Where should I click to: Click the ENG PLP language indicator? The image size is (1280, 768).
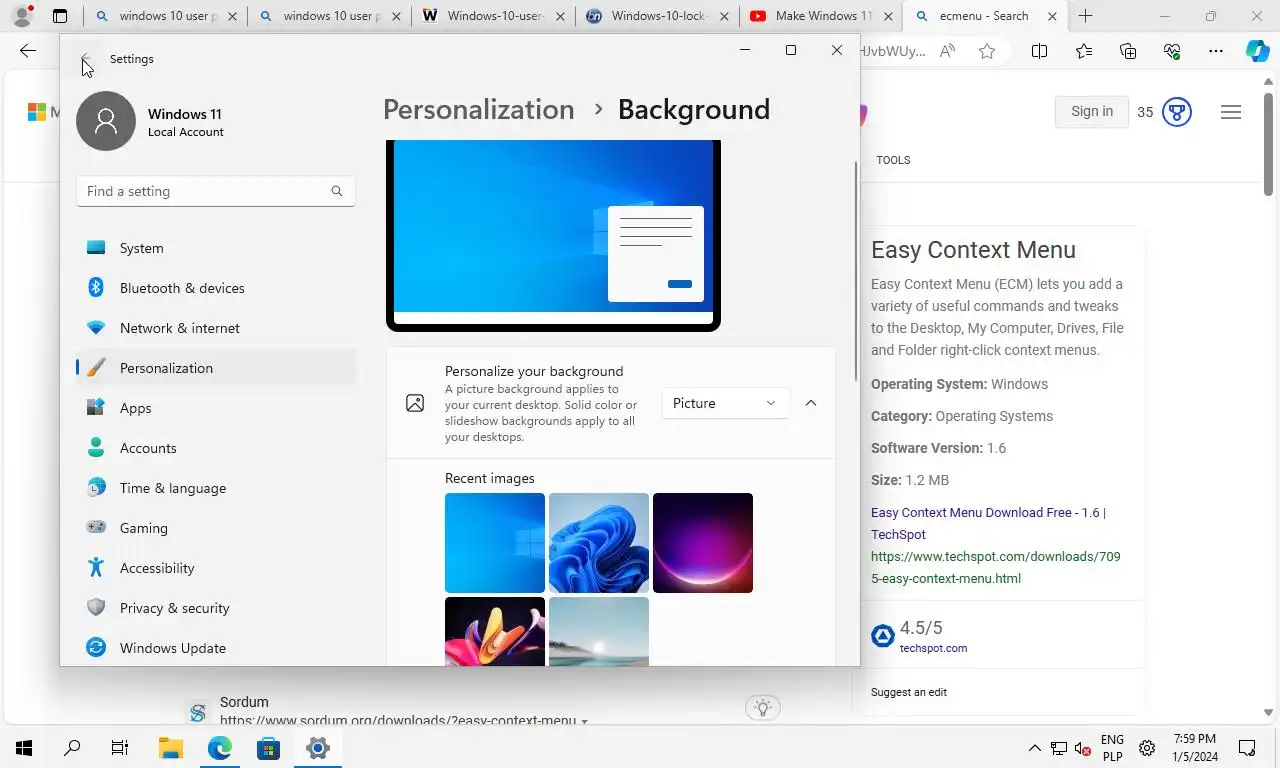(1112, 748)
